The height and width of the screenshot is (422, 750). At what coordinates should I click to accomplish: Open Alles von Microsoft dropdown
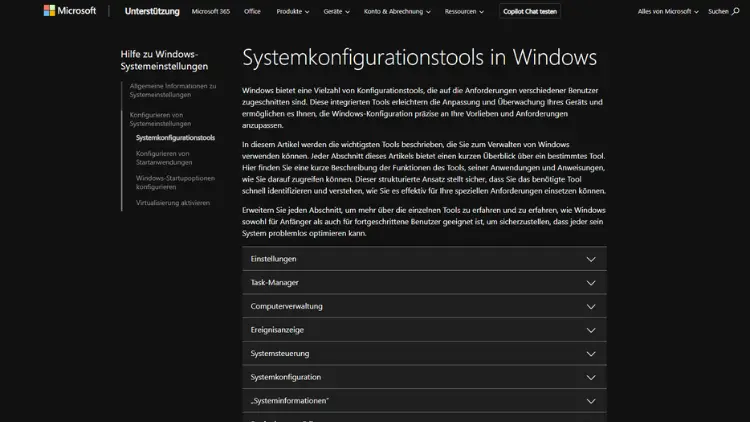tap(668, 11)
